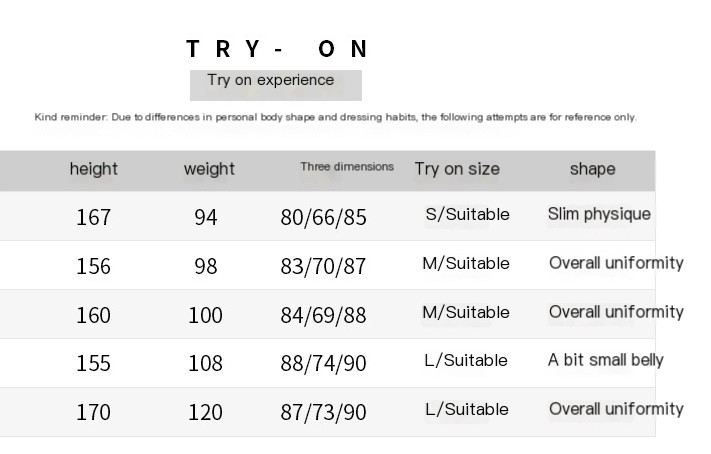711x454 pixels.
Task: Click the Try on experience banner
Action: click(x=276, y=85)
